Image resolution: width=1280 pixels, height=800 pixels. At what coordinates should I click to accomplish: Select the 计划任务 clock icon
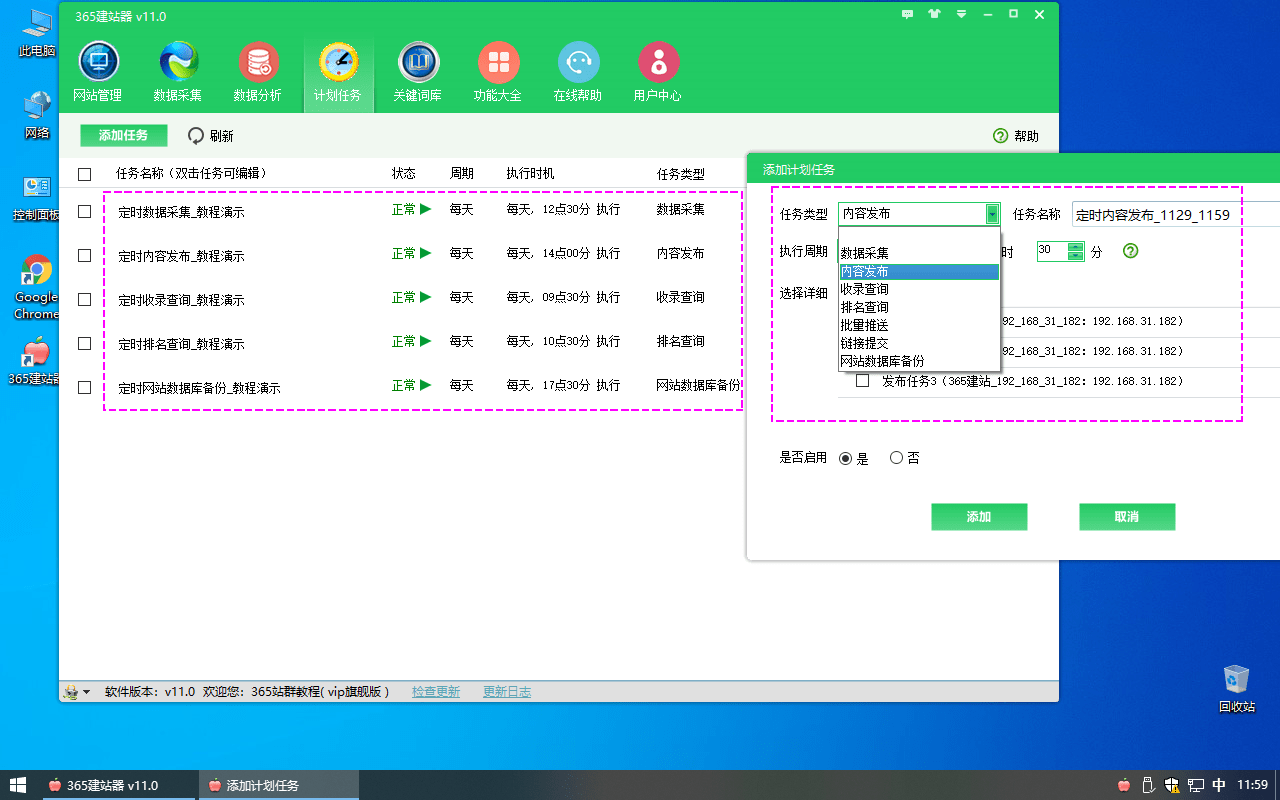tap(338, 62)
